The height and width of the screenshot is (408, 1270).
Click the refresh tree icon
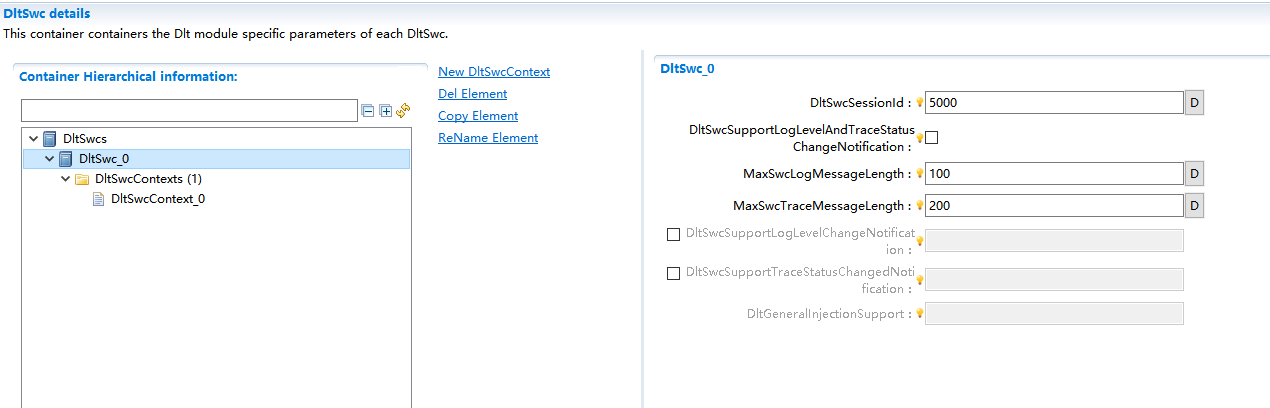click(x=404, y=111)
